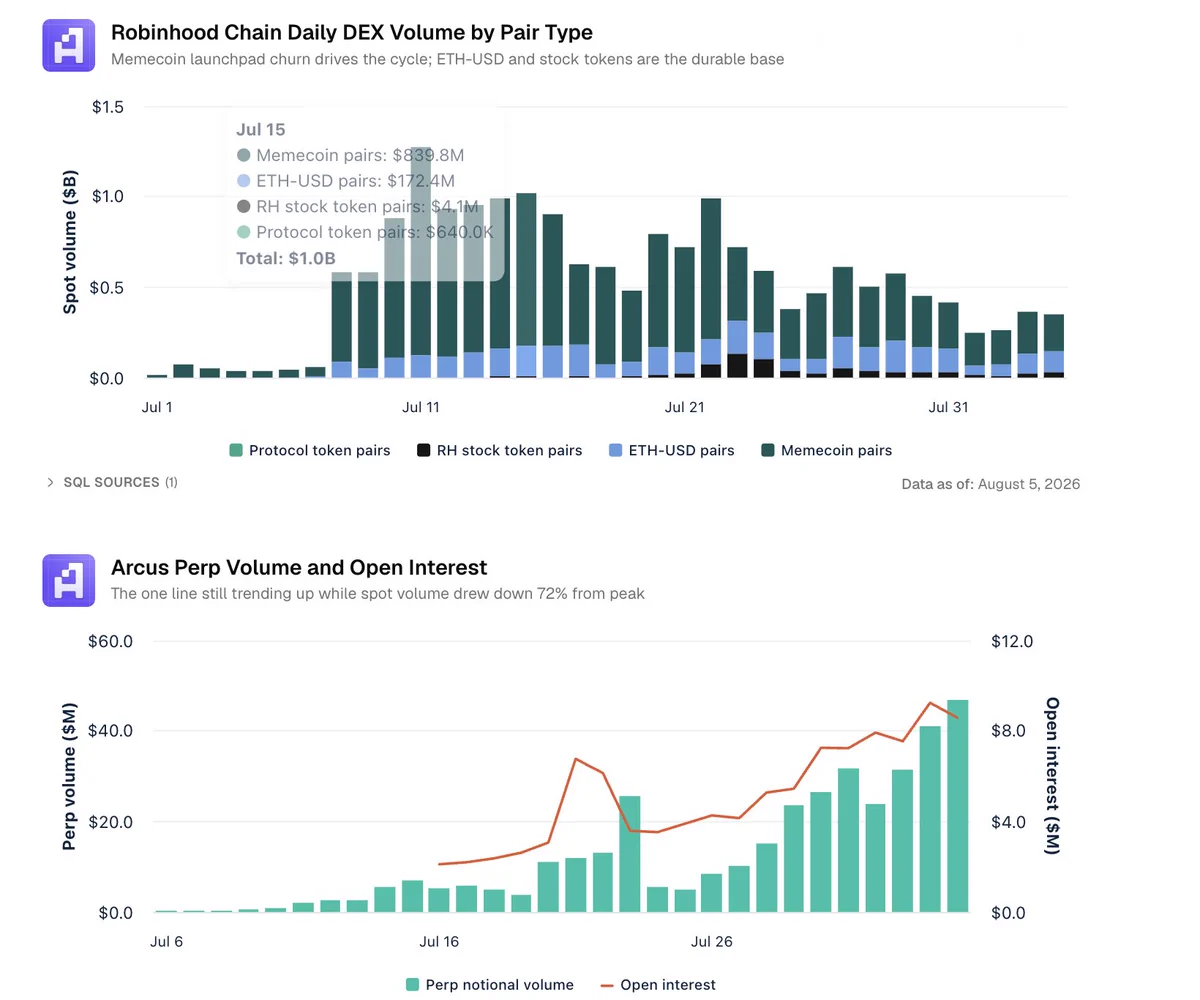Toggle the ETH-USD pairs legend item
The image size is (1200, 1000).
click(x=671, y=450)
